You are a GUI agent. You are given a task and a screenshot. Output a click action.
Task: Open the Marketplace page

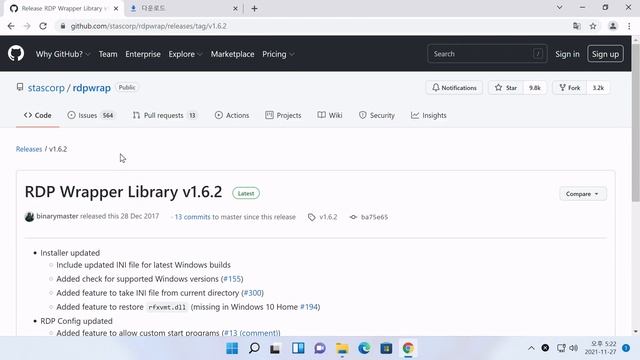(232, 54)
